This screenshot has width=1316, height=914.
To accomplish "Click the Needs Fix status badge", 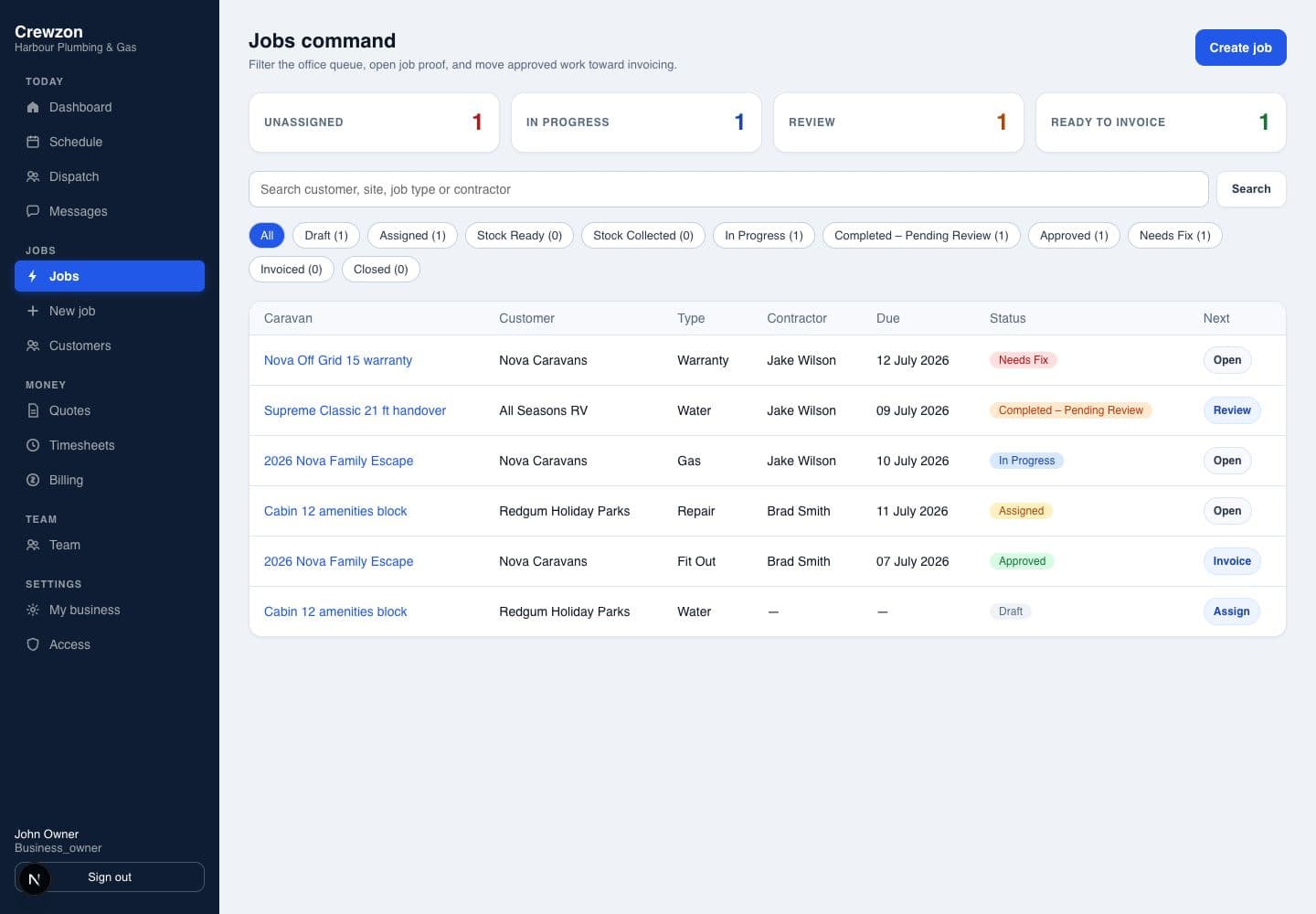I will coord(1024,360).
